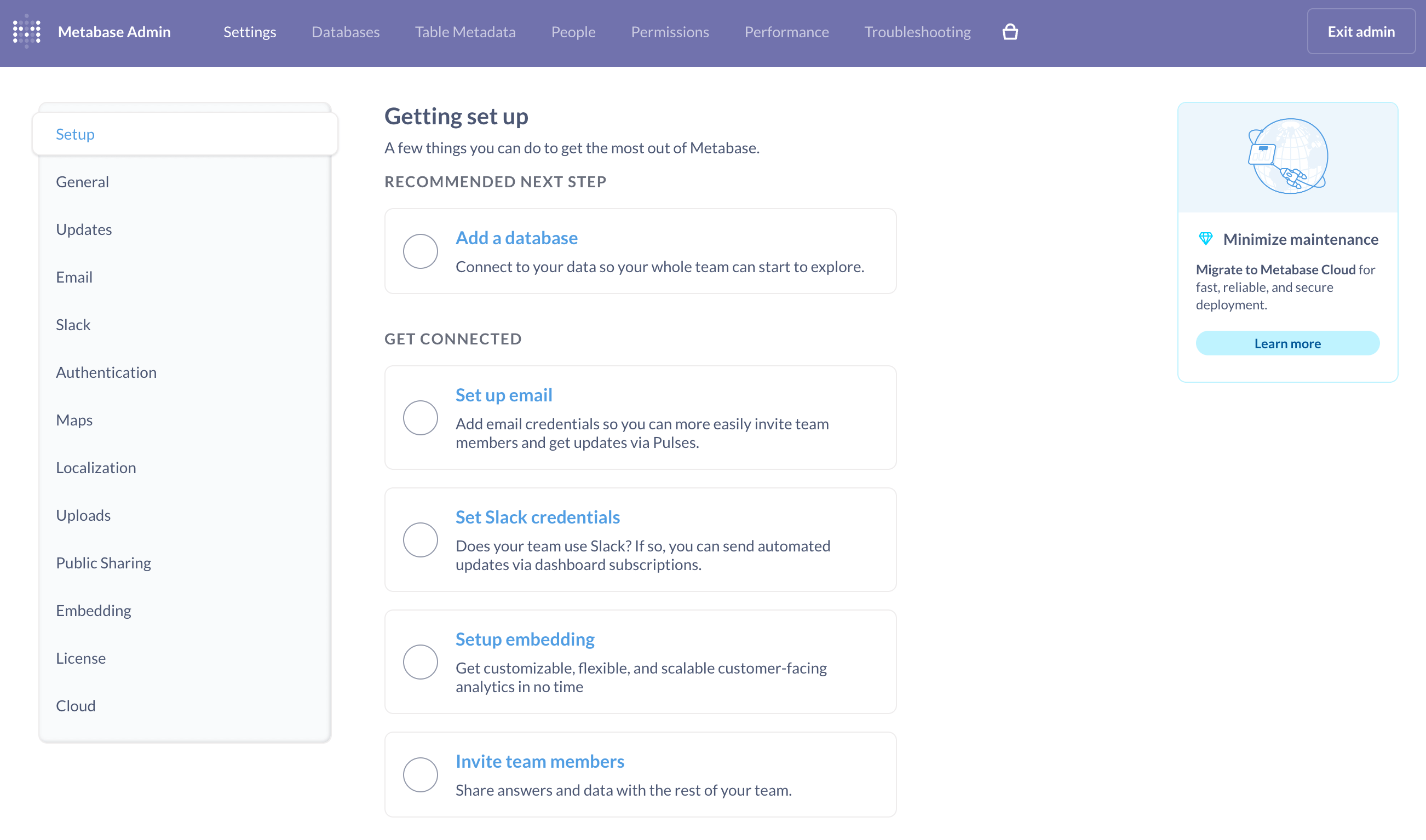Switch to the Performance tab
The height and width of the screenshot is (840, 1426).
pos(786,32)
